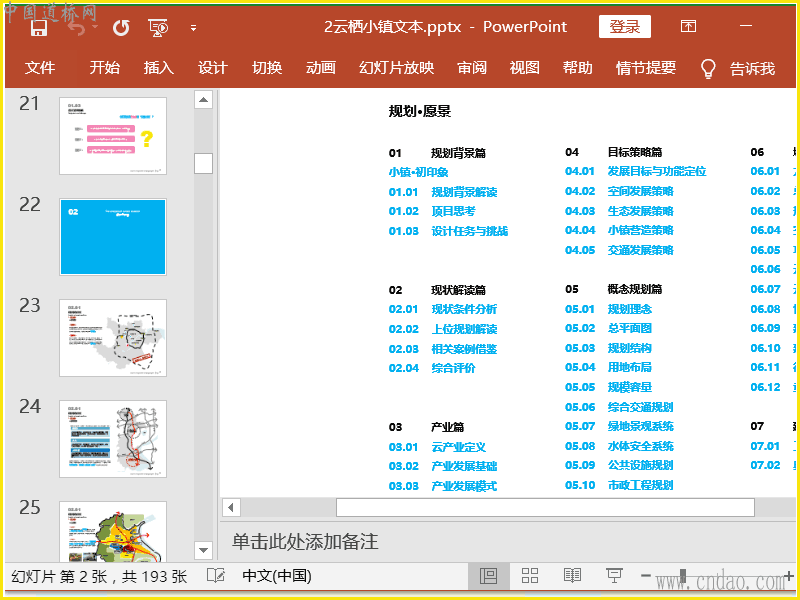800x600 pixels.
Task: Click link 04.01 发展目标与功能定位
Action: click(636, 171)
